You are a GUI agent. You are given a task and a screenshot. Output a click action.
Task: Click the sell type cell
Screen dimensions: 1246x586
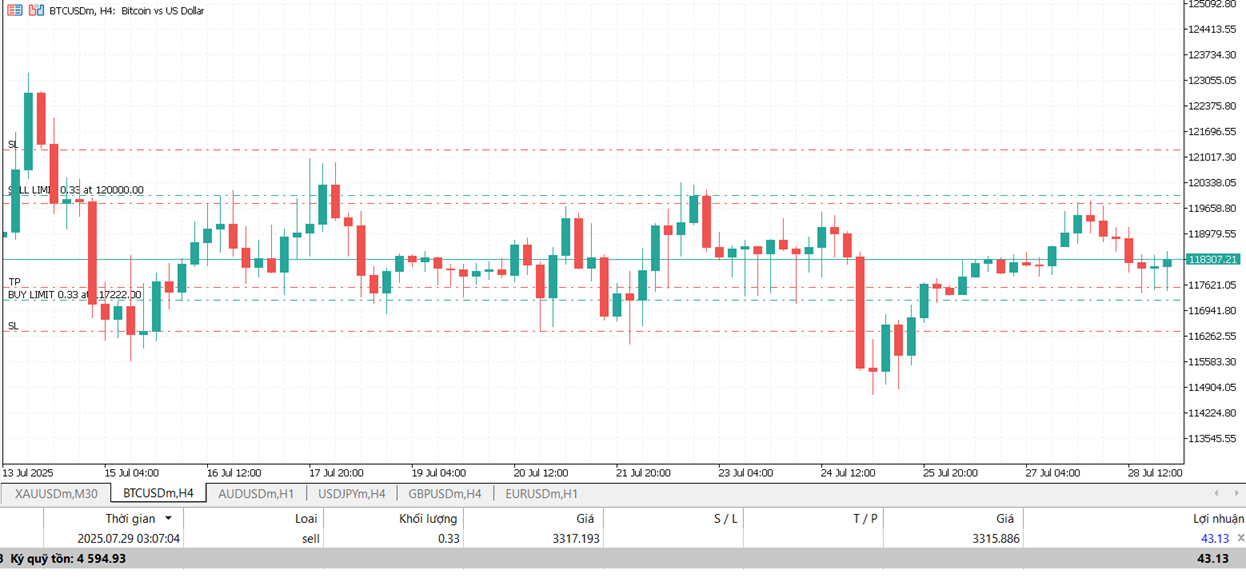pos(310,538)
